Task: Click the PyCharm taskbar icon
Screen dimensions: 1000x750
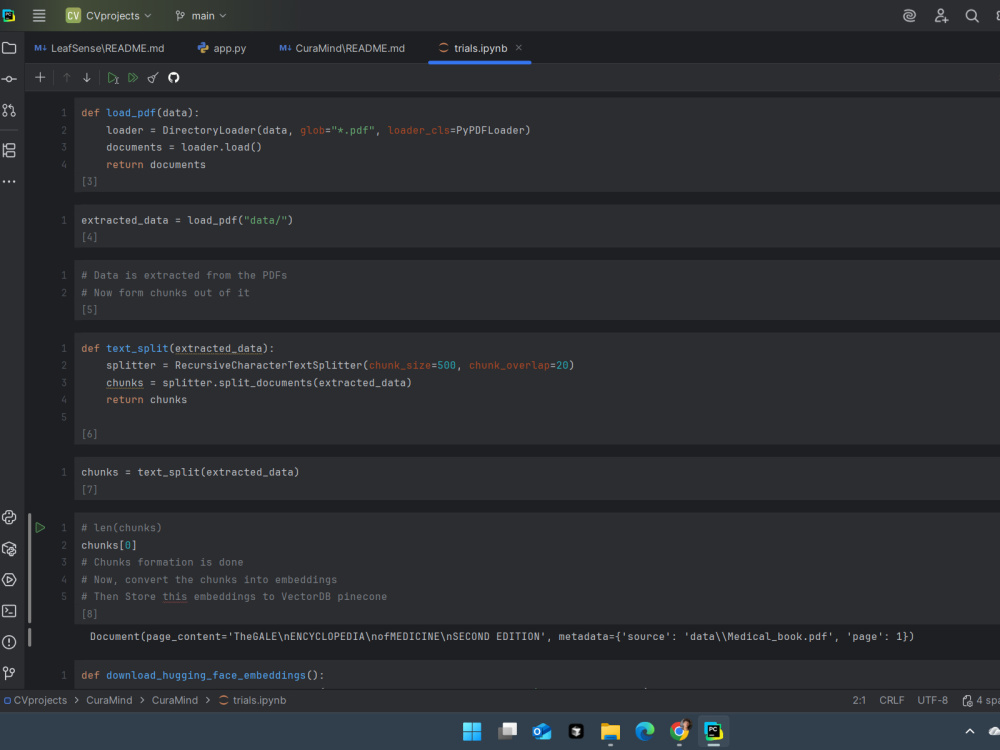Action: coord(714,732)
